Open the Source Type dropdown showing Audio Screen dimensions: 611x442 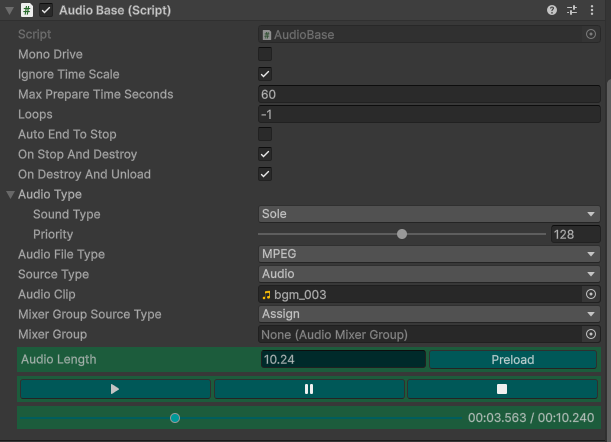pos(429,274)
